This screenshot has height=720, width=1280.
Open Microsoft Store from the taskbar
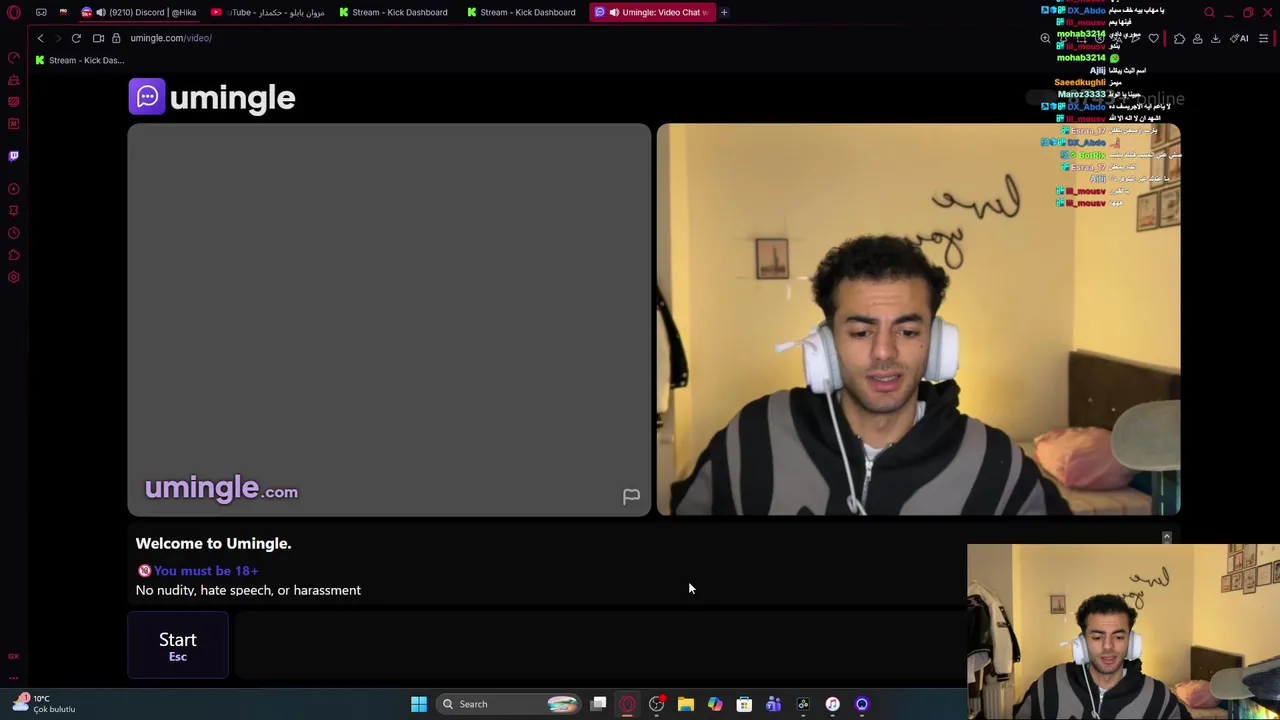point(744,704)
